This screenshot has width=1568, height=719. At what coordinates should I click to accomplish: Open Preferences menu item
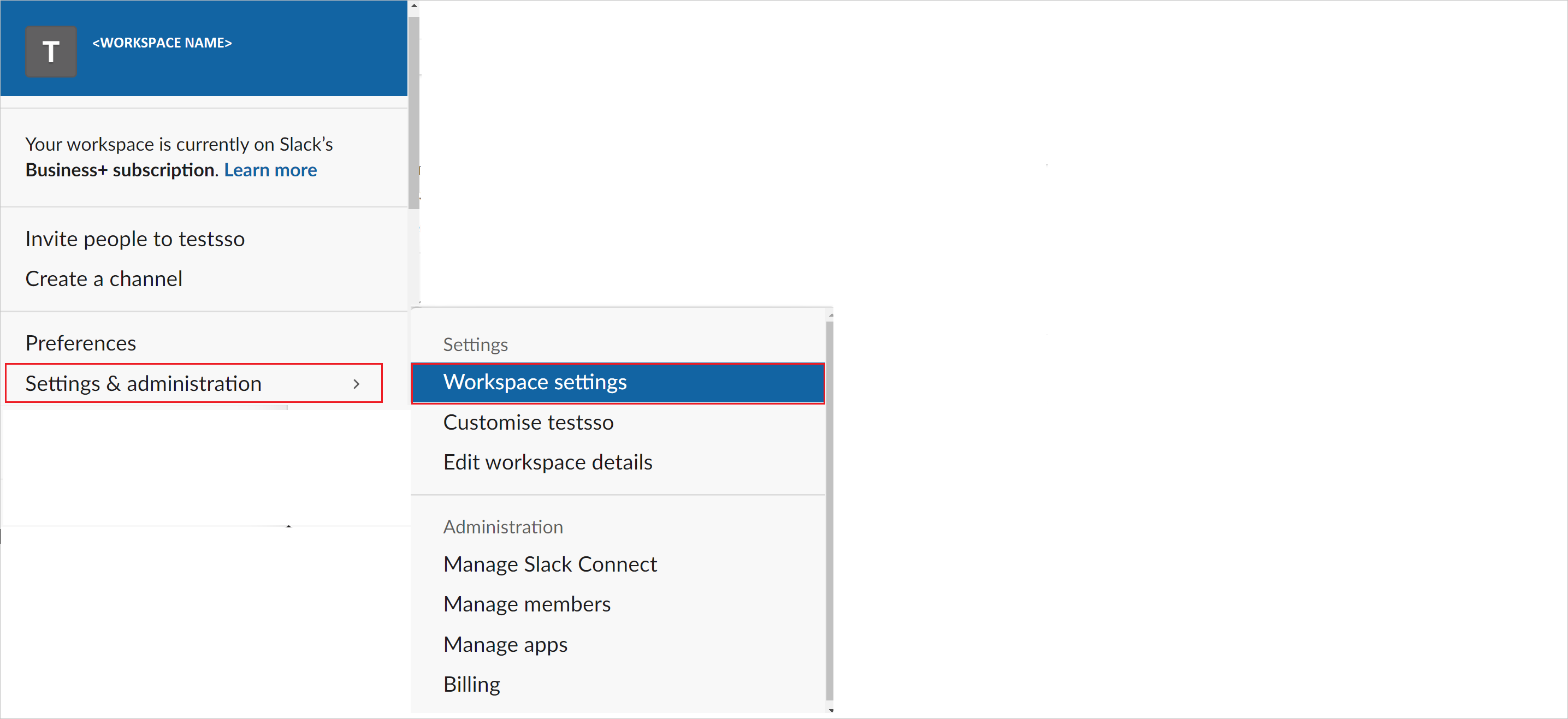79,343
